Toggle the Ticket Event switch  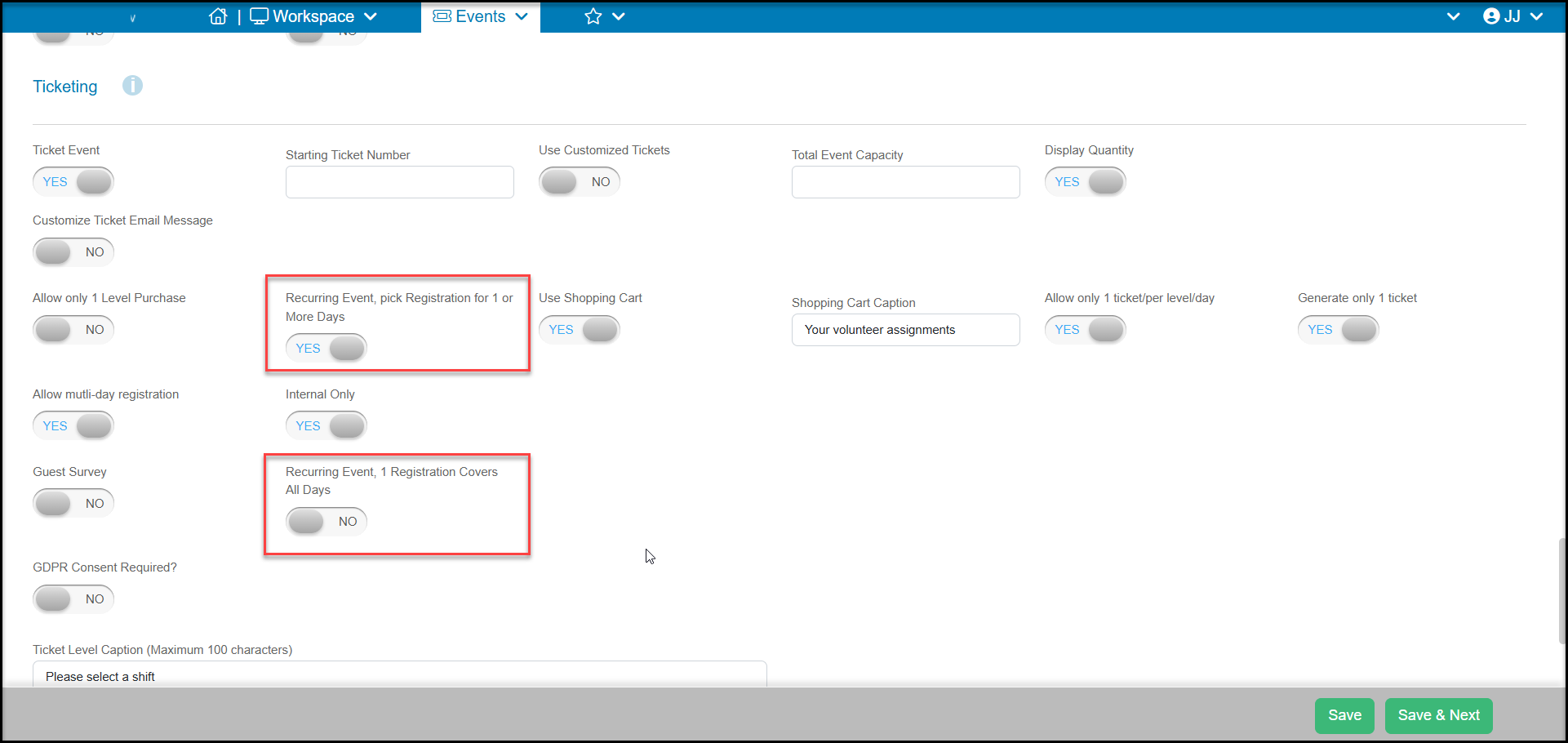click(x=73, y=181)
